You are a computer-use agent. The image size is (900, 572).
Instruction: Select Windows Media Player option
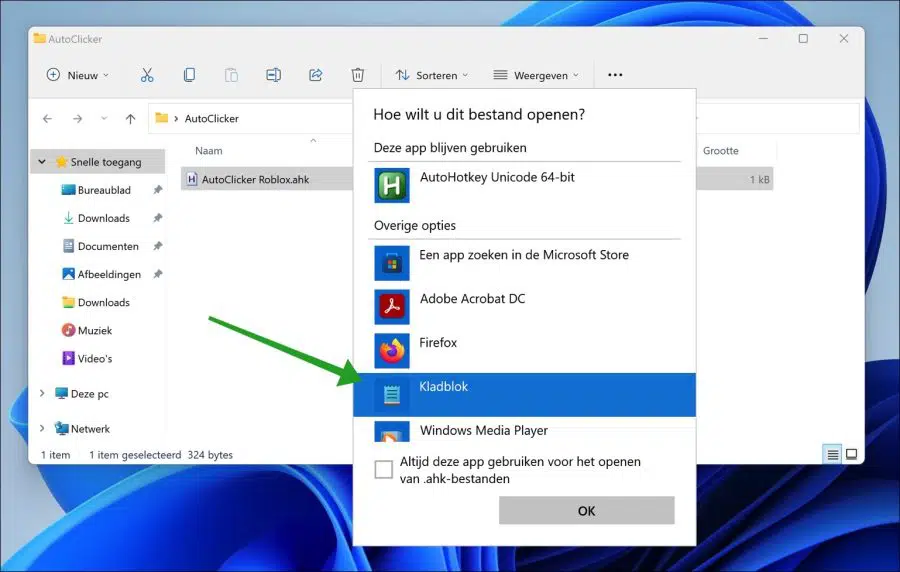(524, 431)
